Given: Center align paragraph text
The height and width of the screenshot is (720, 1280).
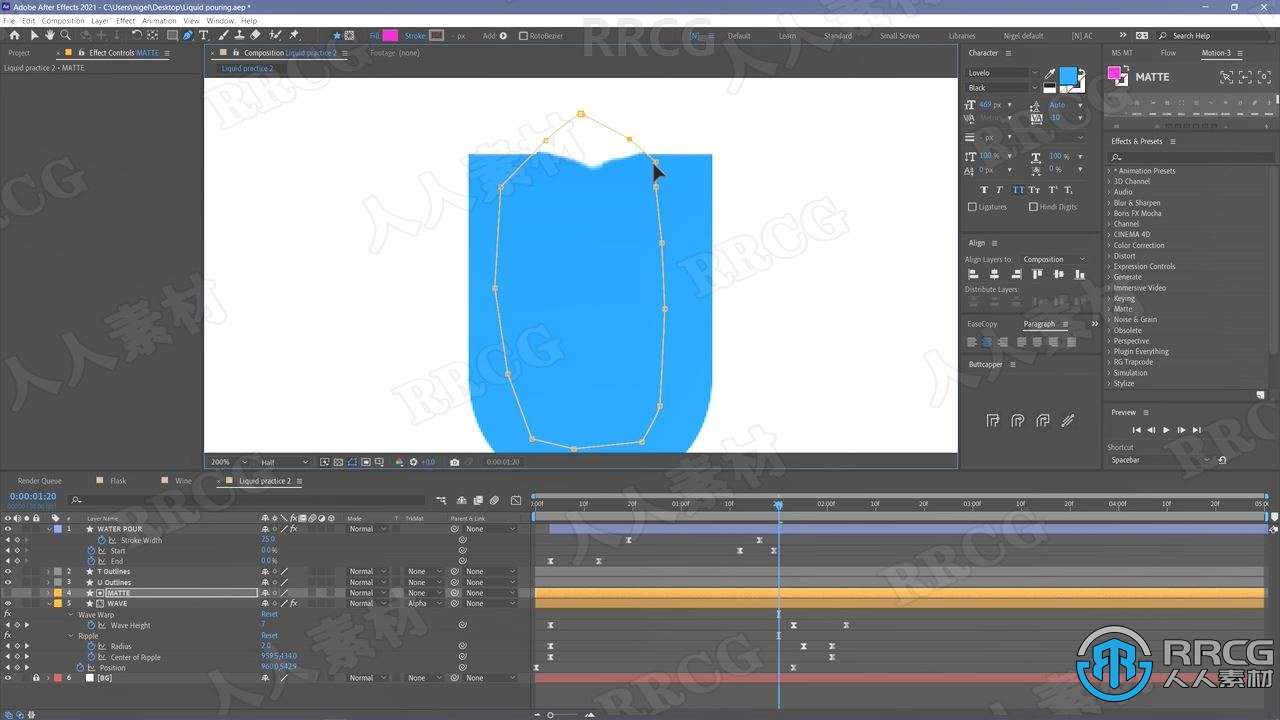Looking at the screenshot, I should [987, 342].
